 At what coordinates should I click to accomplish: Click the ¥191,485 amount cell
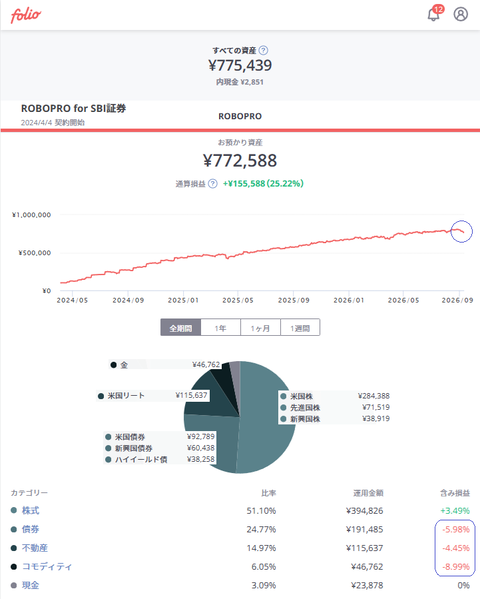pos(365,529)
